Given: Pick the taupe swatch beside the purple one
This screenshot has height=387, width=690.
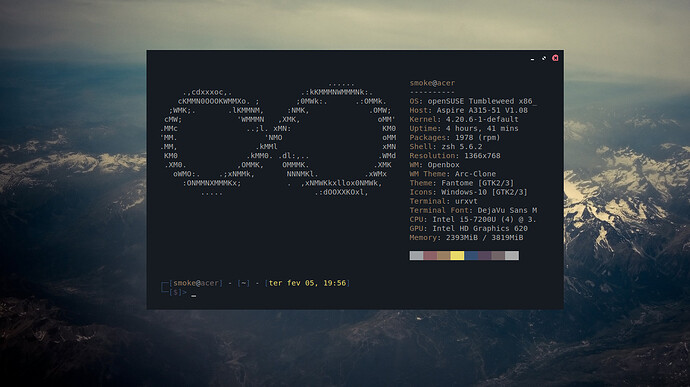Looking at the screenshot, I should (498, 256).
